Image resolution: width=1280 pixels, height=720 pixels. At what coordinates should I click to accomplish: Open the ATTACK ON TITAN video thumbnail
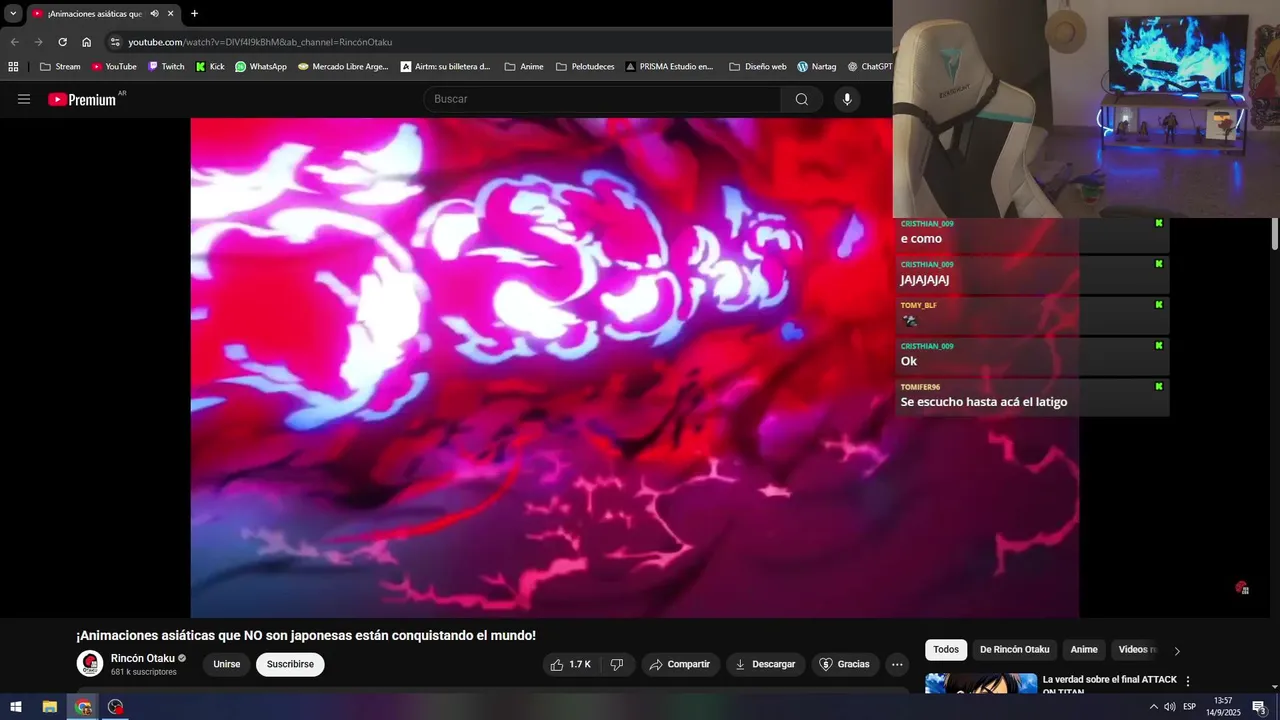pos(981,683)
